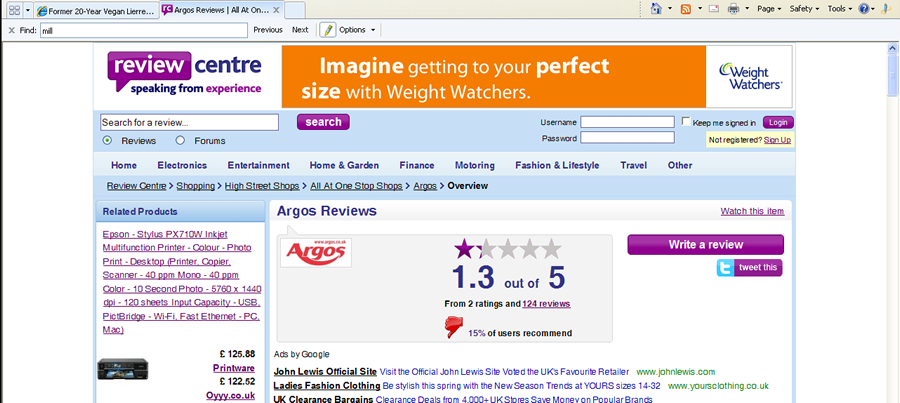The height and width of the screenshot is (403, 900).
Task: Close the Find bar
Action: click(x=11, y=30)
